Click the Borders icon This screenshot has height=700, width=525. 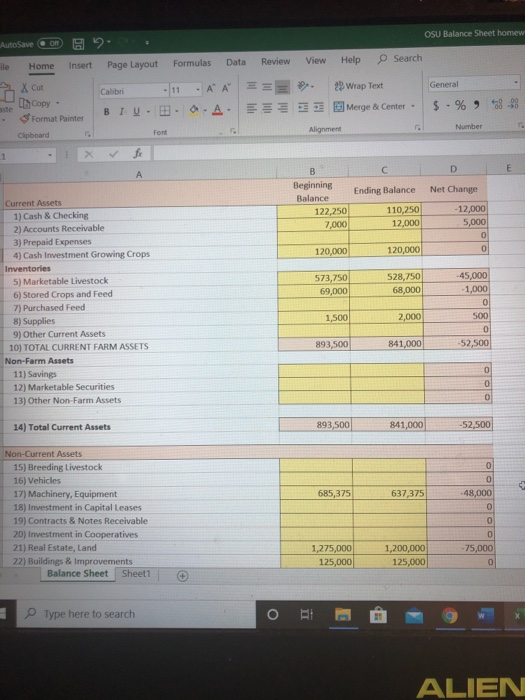(x=165, y=110)
